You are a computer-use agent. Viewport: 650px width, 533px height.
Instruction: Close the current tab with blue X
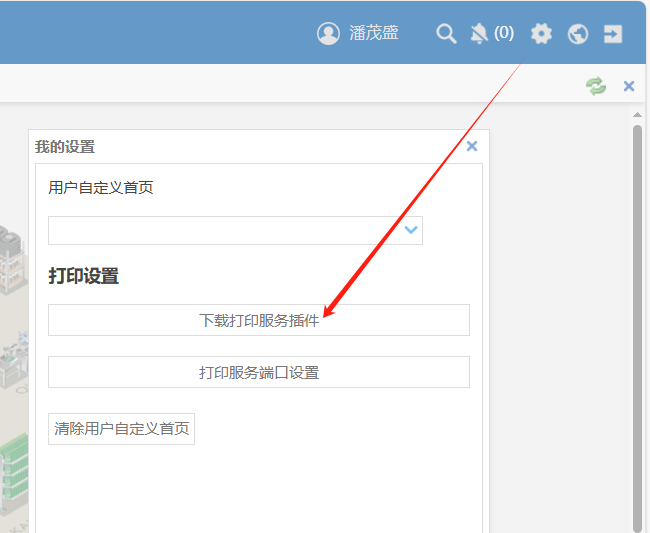pyautogui.click(x=629, y=86)
